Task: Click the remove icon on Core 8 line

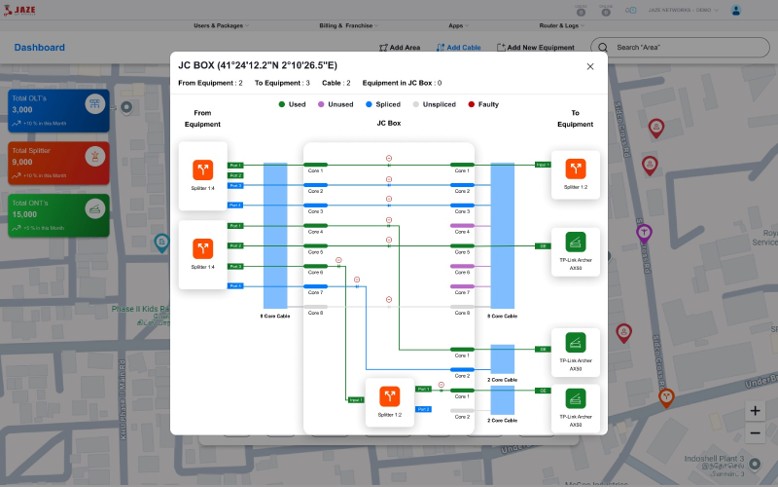Action: 389,299
